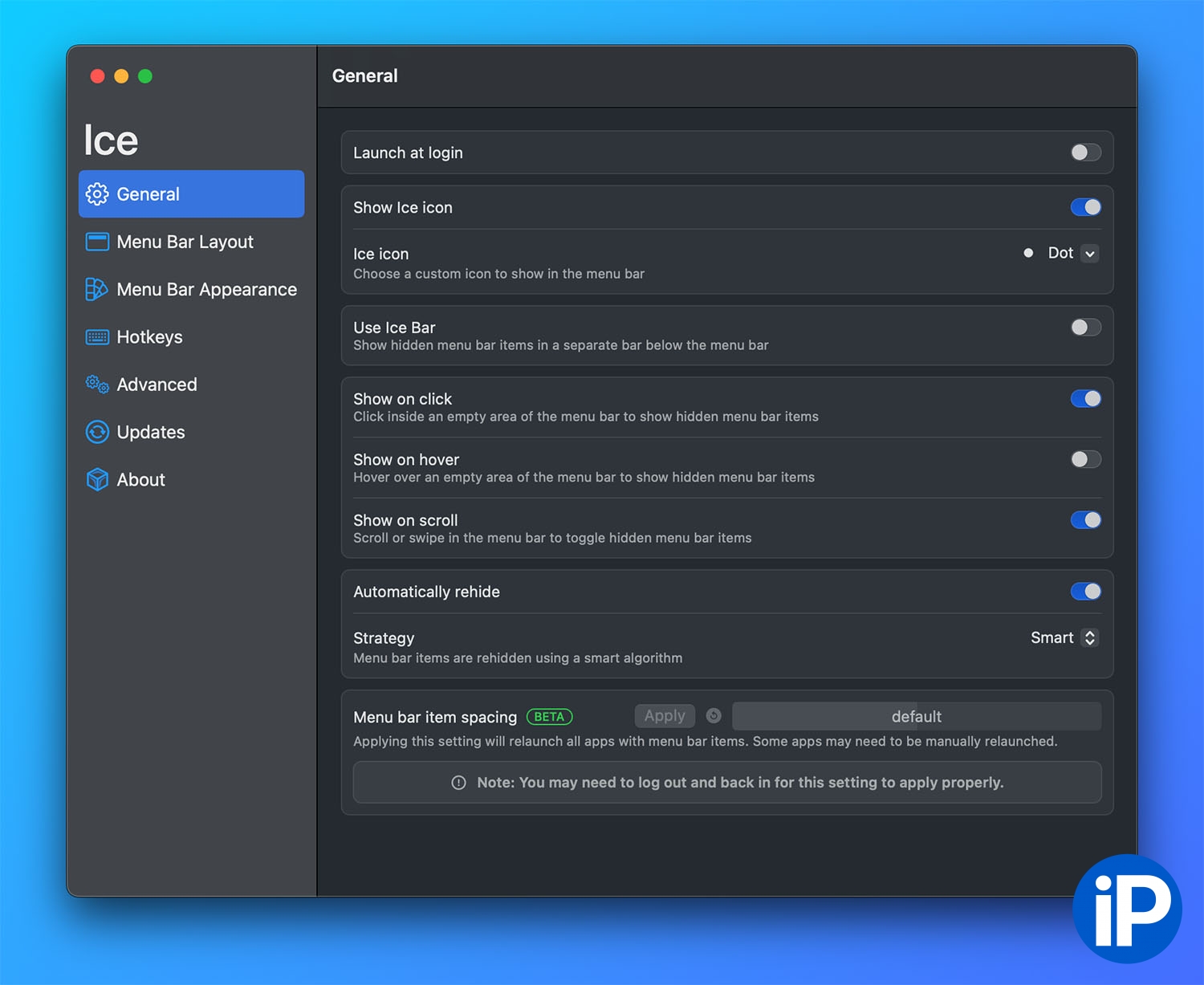Maximize the window using the green button
Screen dimensions: 1204x985
coord(145,76)
